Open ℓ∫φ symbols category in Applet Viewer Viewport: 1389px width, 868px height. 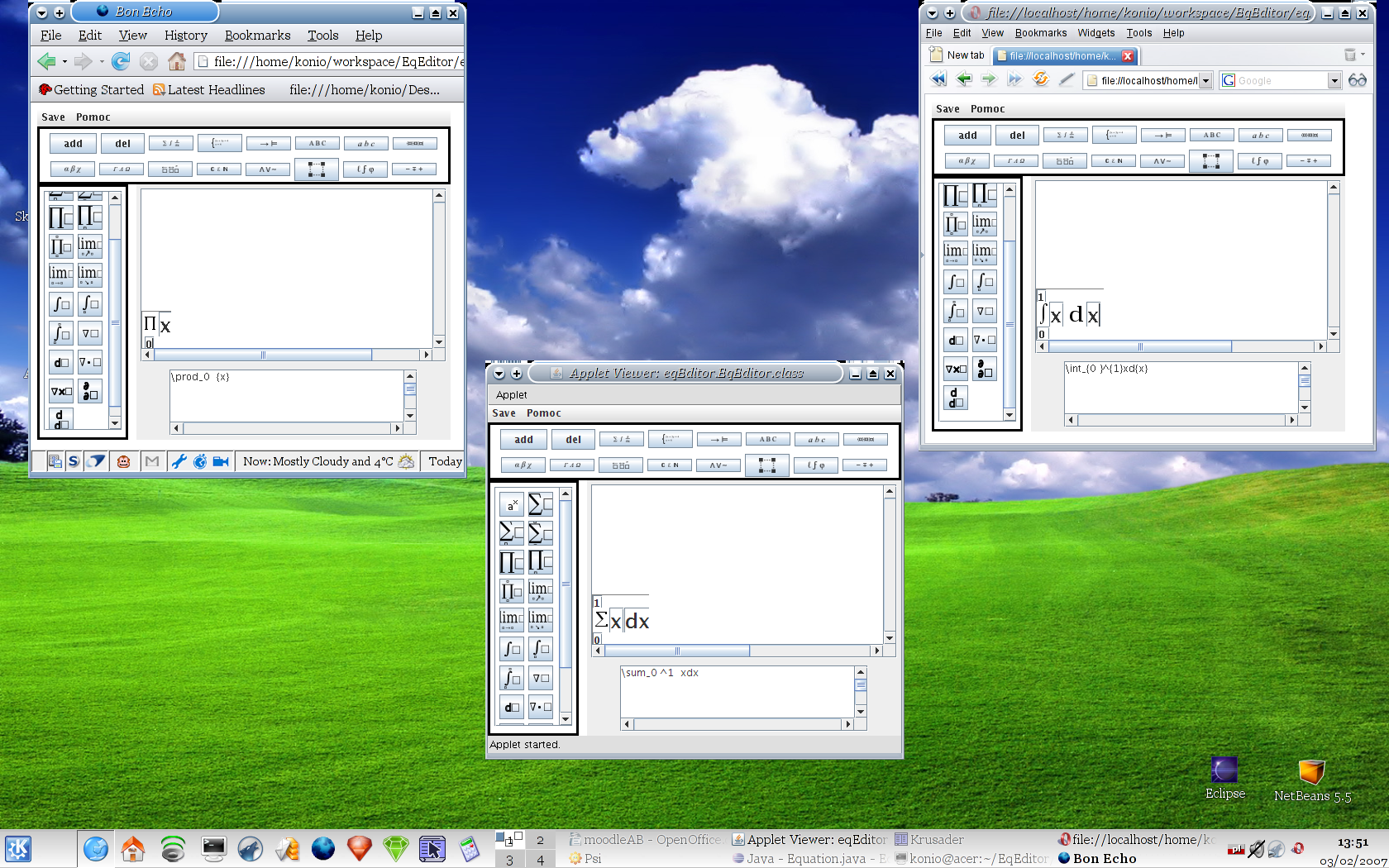click(816, 465)
